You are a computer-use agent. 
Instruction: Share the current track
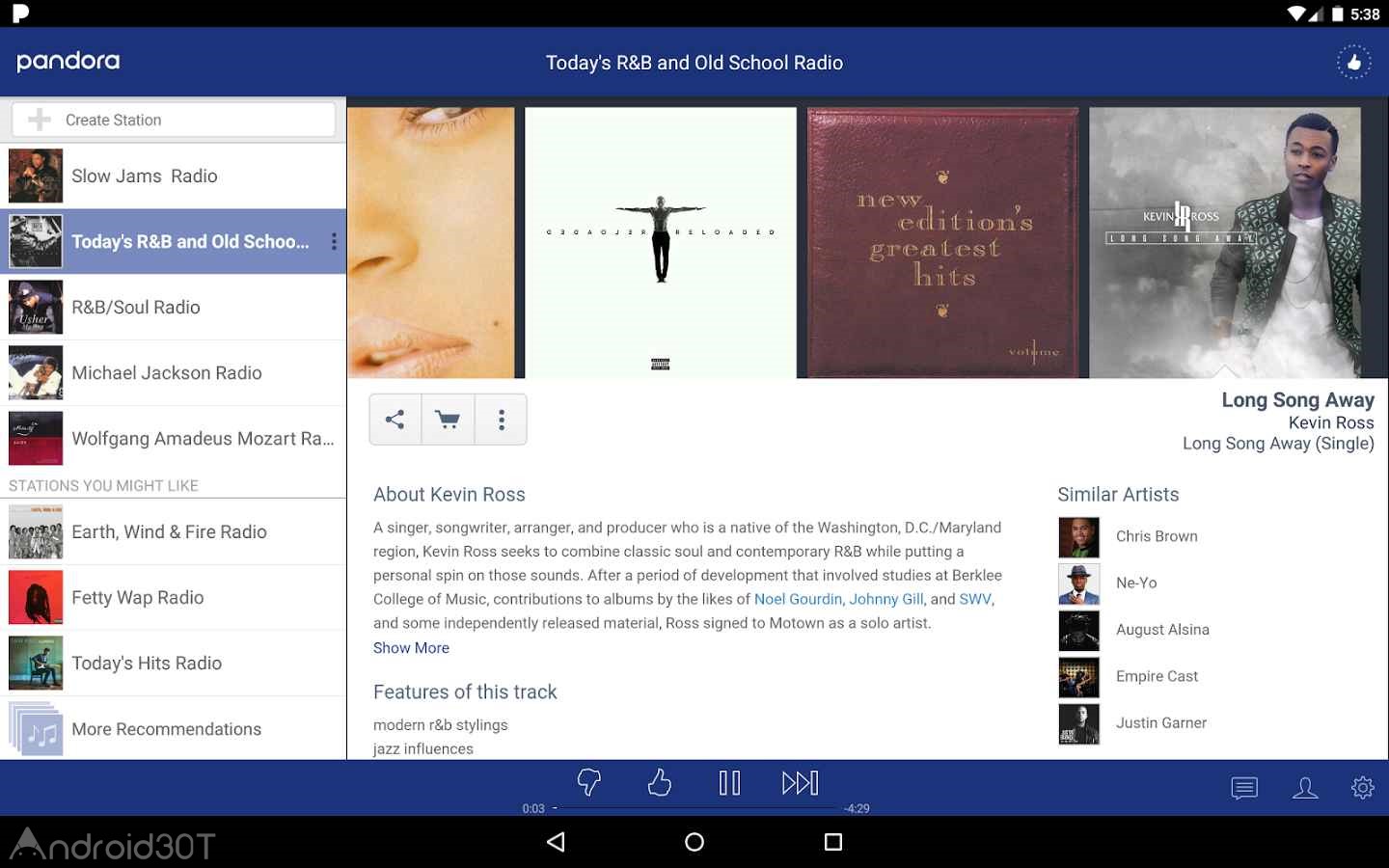(x=395, y=420)
